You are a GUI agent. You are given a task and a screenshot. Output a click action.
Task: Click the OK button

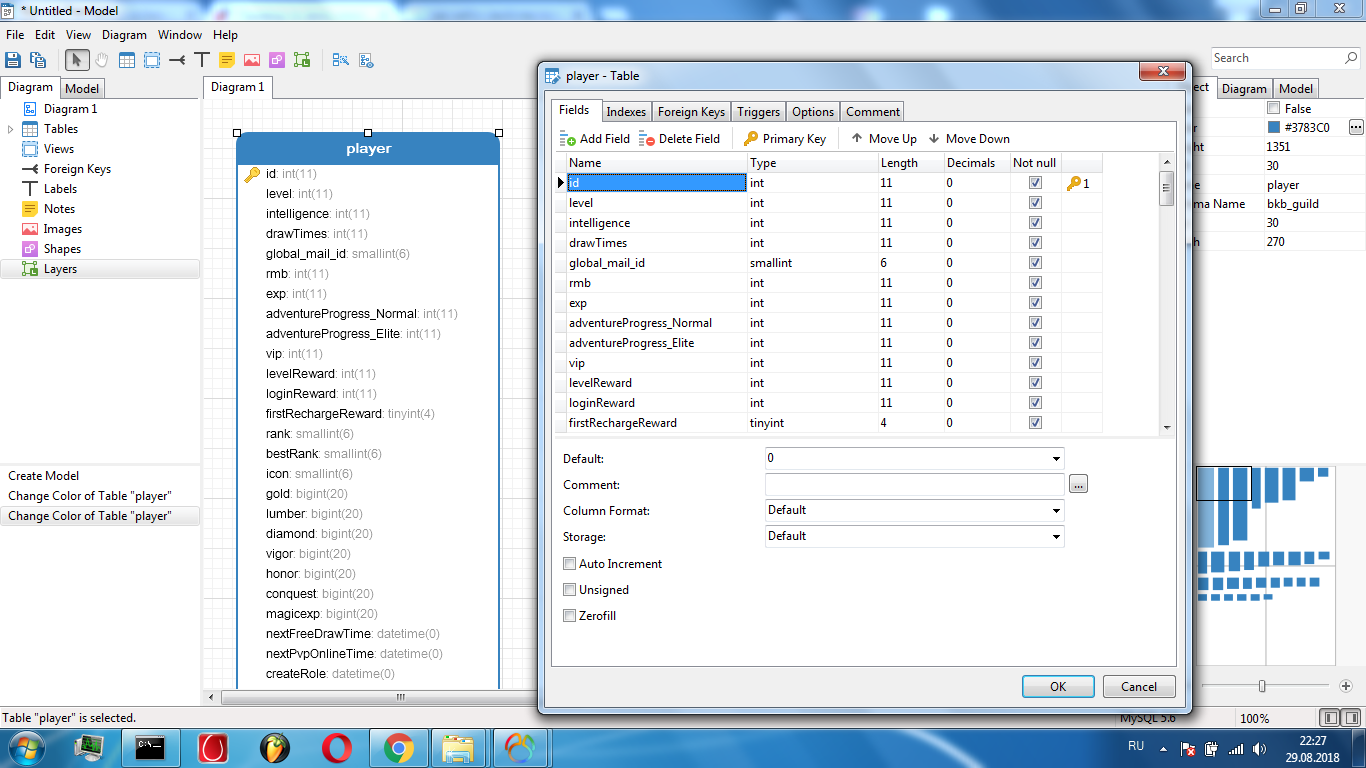coord(1058,687)
